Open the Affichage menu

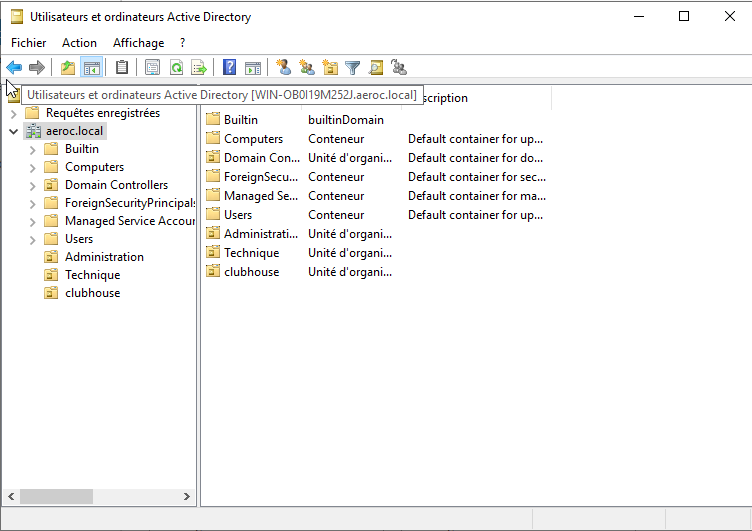click(x=138, y=43)
